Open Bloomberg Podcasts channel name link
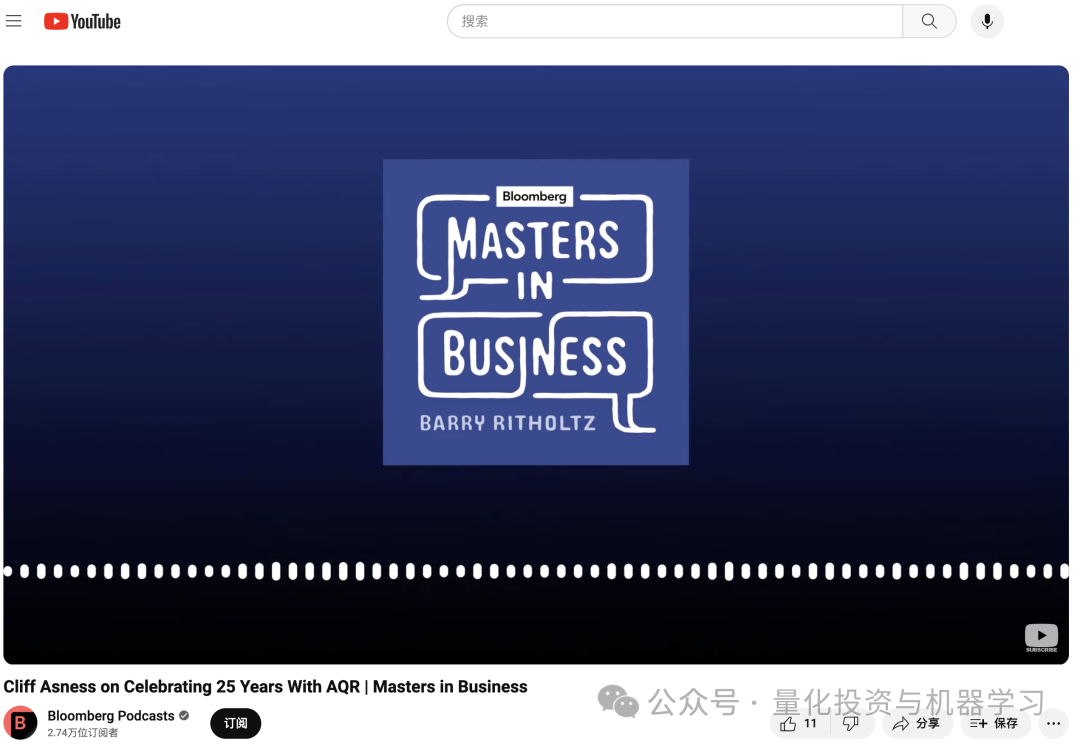The image size is (1080, 746). (111, 716)
